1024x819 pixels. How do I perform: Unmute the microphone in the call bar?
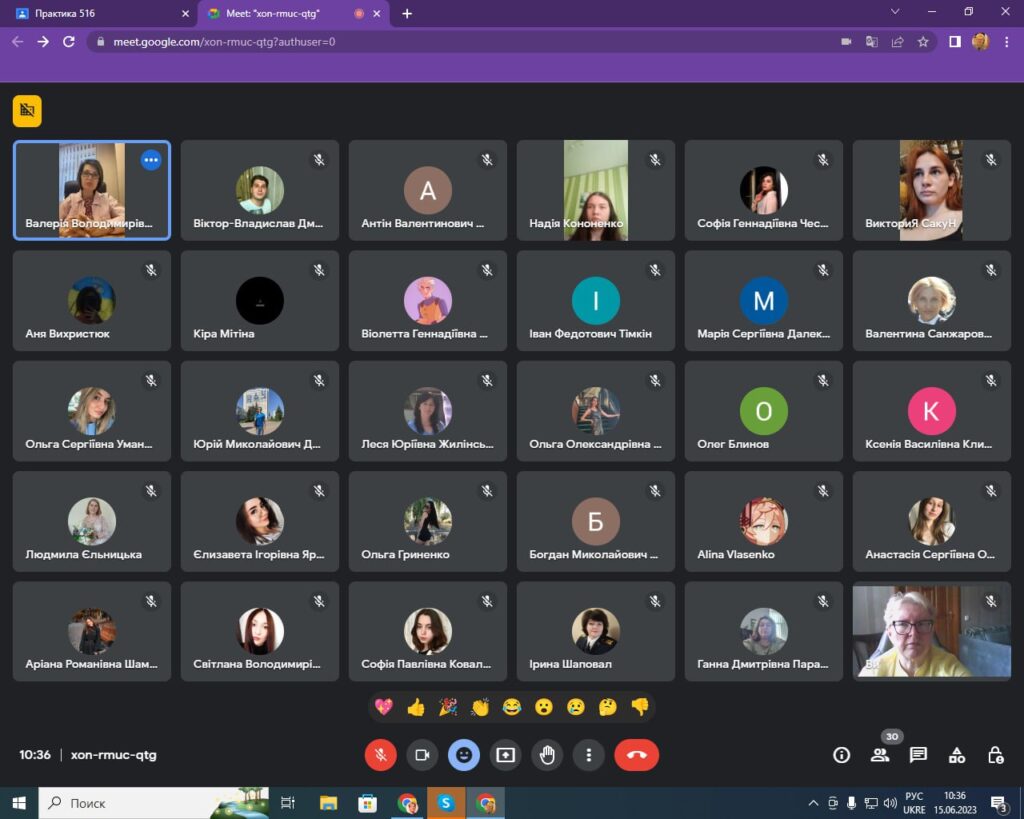click(x=380, y=755)
